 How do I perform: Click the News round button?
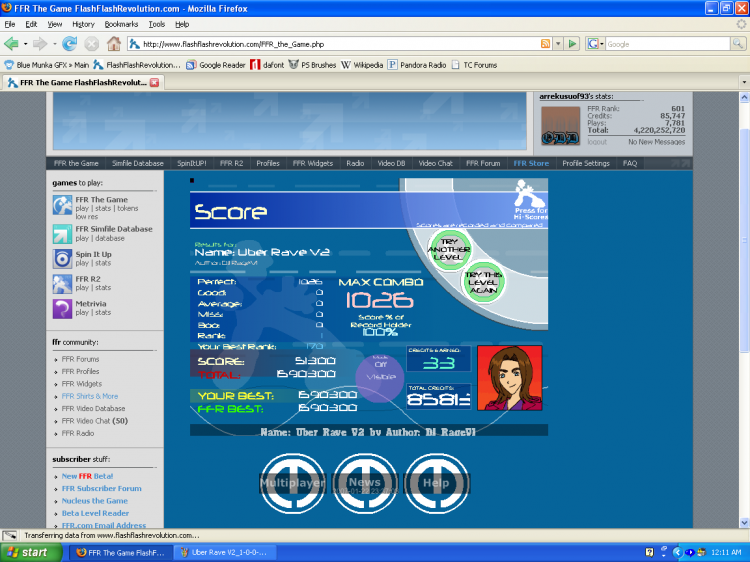[x=365, y=483]
